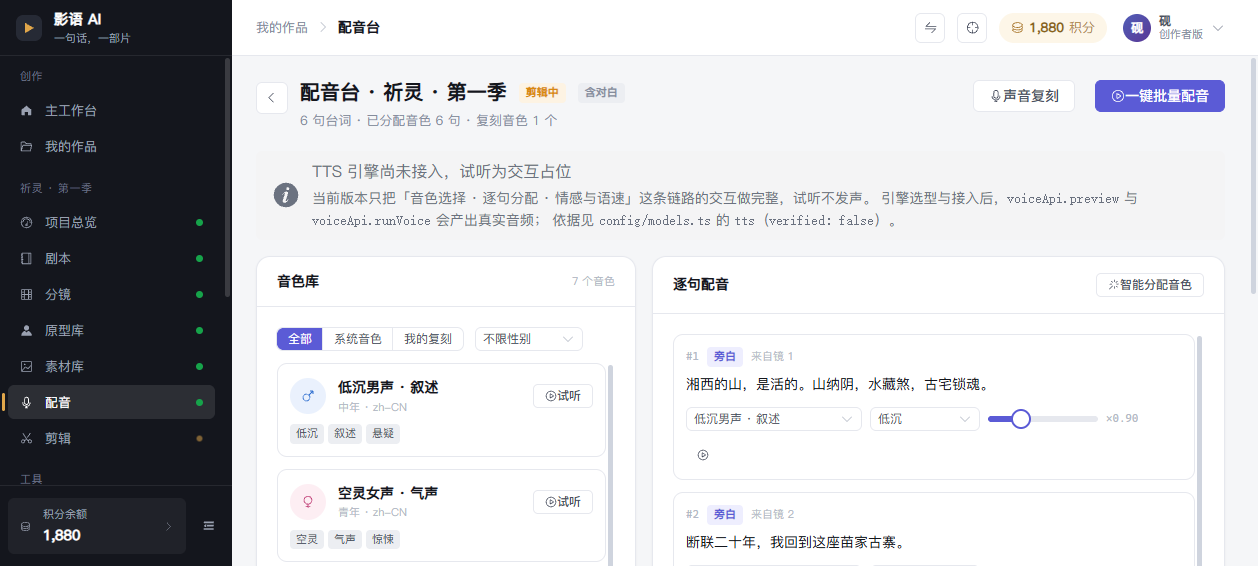Open the 1,880 积分 credits badge
This screenshot has height=566, width=1258.
pos(1053,28)
